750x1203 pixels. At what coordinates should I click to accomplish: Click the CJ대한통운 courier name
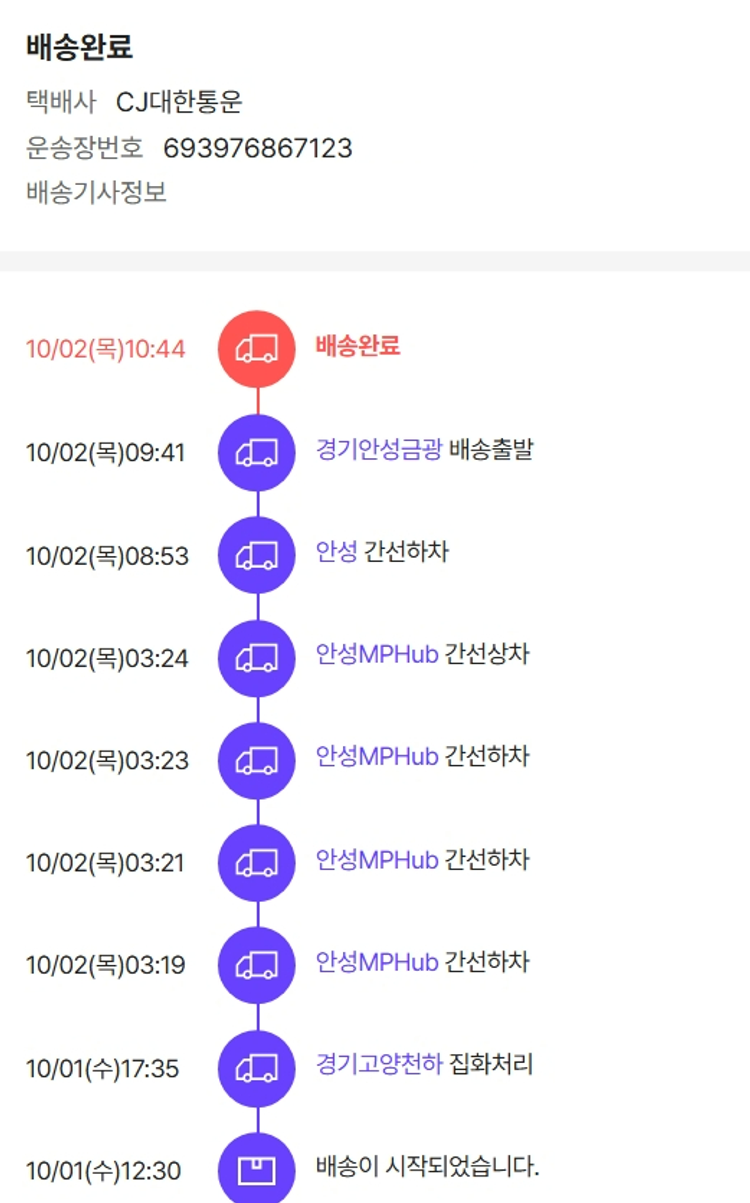pyautogui.click(x=179, y=102)
